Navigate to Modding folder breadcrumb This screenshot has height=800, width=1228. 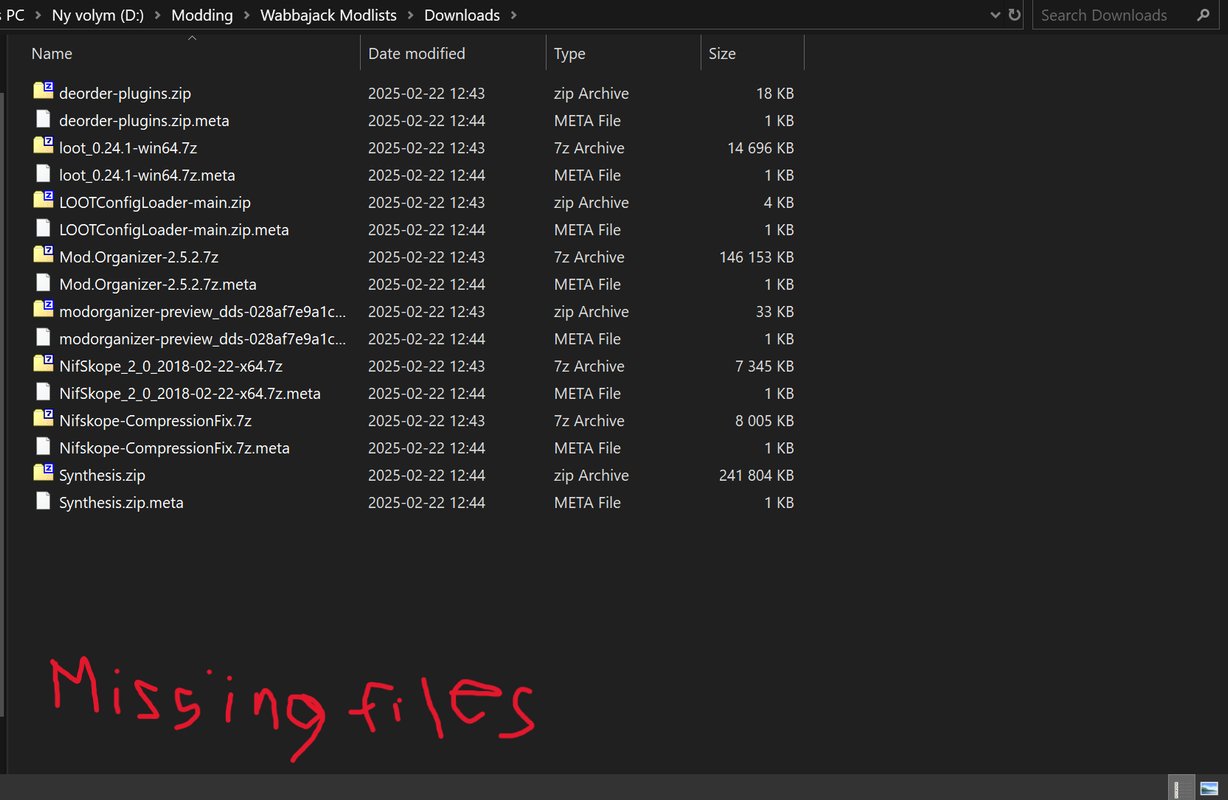(202, 15)
